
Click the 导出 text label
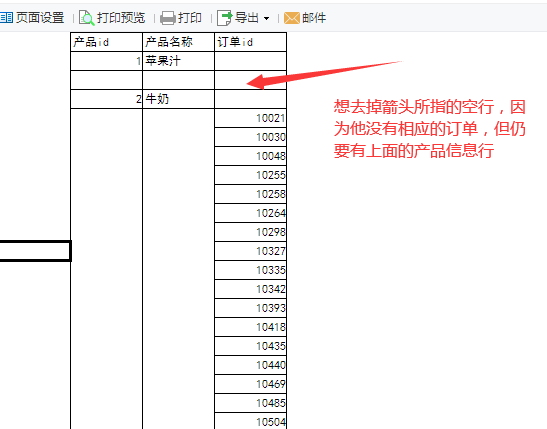[247, 17]
